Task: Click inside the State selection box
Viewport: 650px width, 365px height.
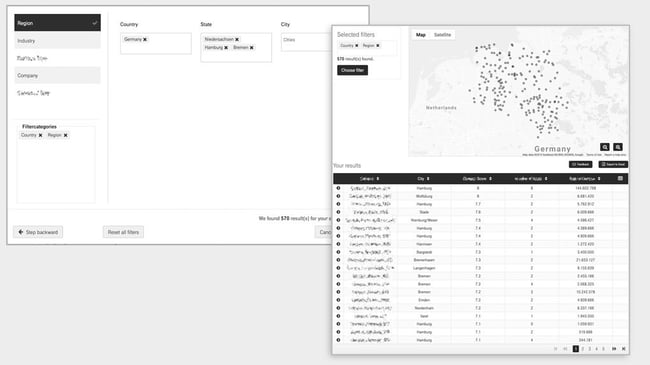Action: point(236,48)
